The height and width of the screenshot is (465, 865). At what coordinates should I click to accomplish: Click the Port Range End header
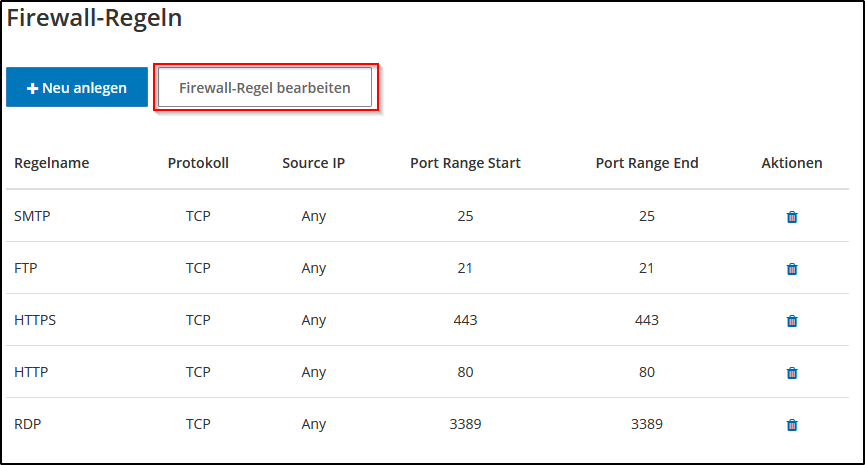pyautogui.click(x=647, y=163)
